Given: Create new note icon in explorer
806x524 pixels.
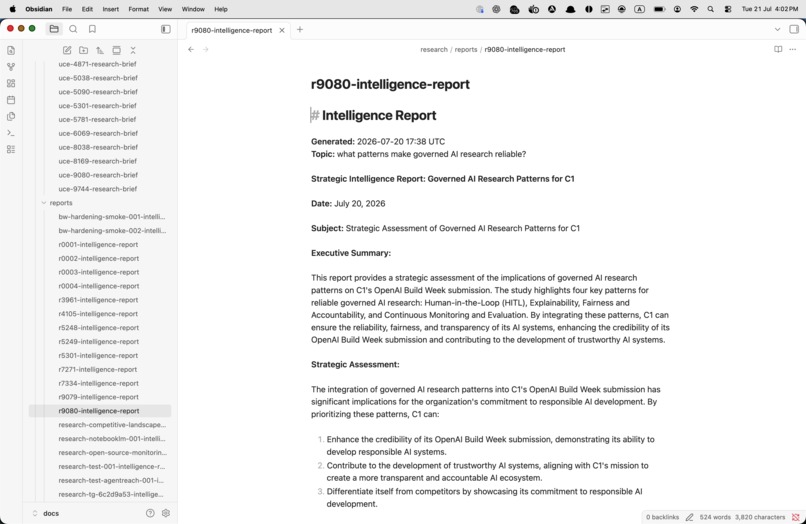Looking at the screenshot, I should (67, 50).
